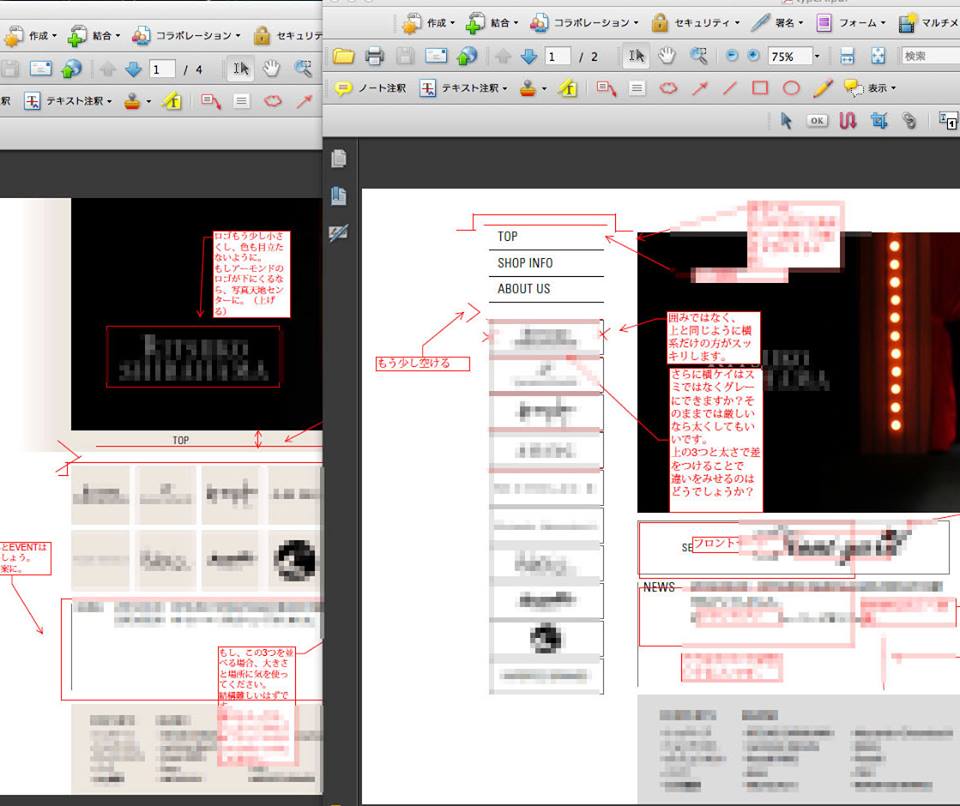960x806 pixels.
Task: Click the Print icon in the toolbar
Action: [375, 56]
